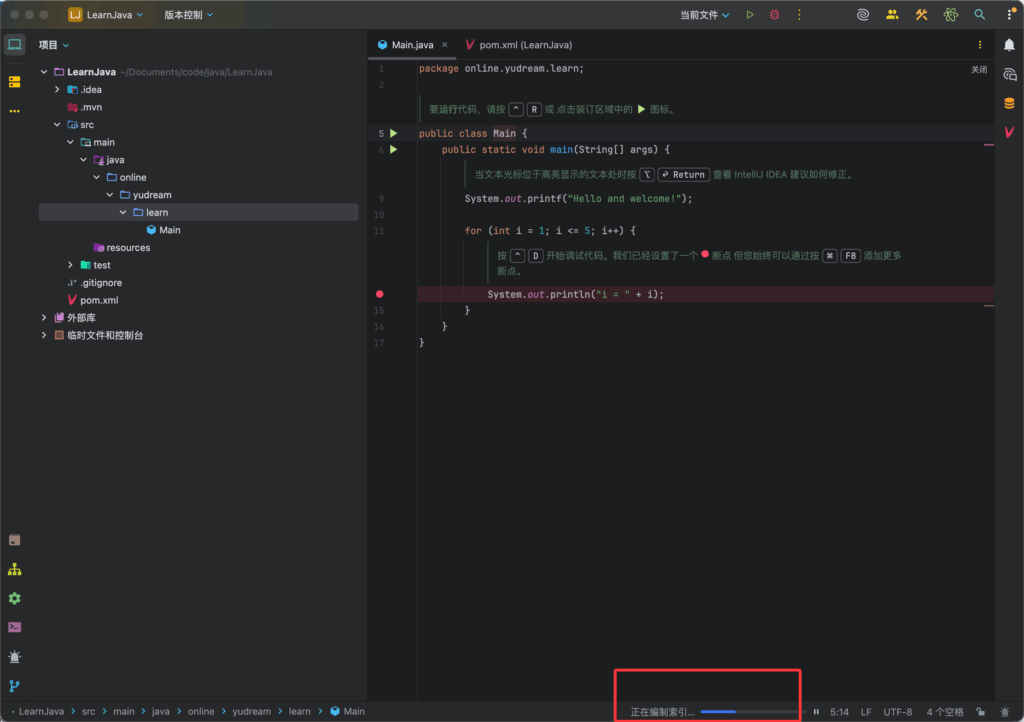Select the Main.java editor tab
Viewport: 1024px width, 722px height.
click(412, 45)
